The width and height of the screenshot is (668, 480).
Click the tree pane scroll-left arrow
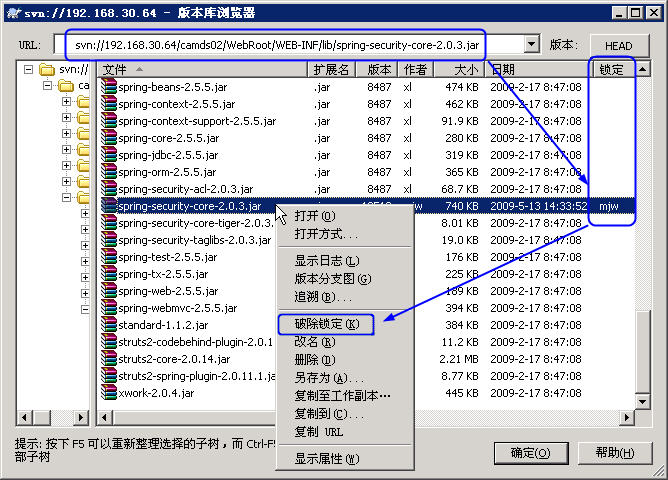tap(24, 418)
